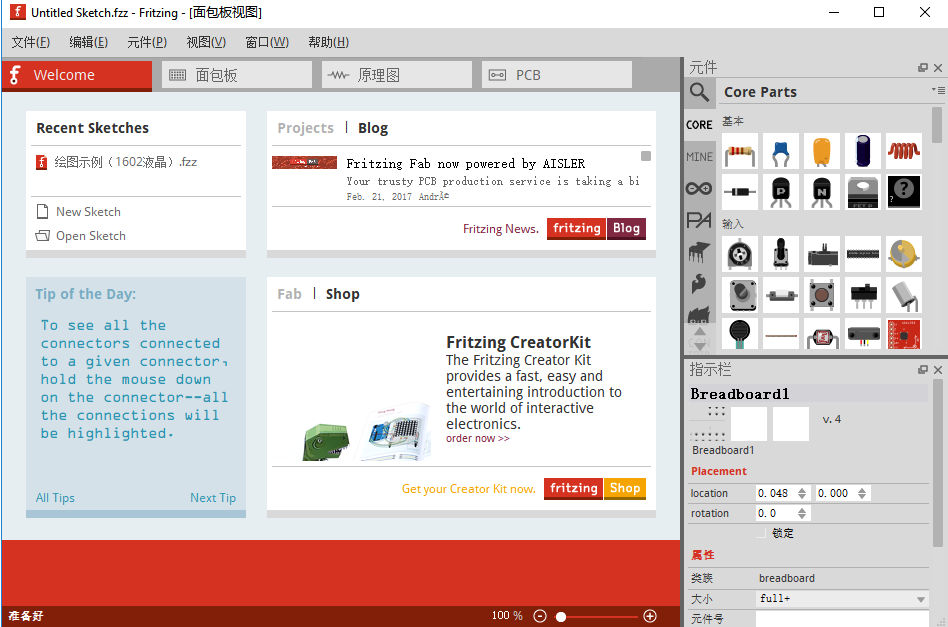Click the 元件号 part number input field
The width and height of the screenshot is (948, 627).
pyautogui.click(x=842, y=619)
